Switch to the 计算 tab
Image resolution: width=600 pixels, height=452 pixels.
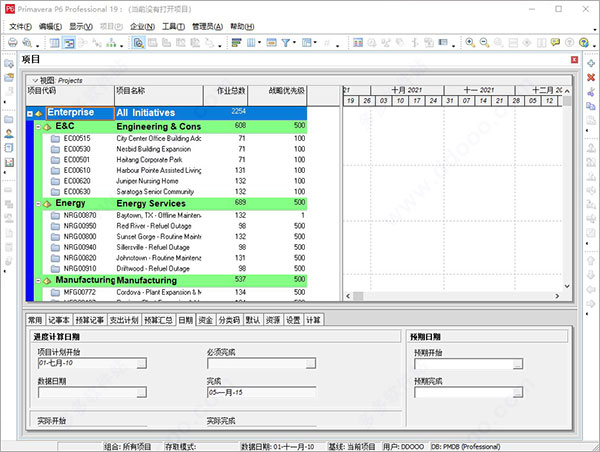pos(313,320)
